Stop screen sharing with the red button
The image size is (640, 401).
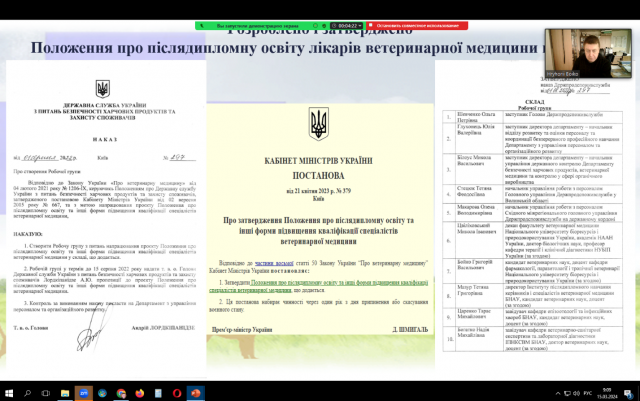(417, 25)
